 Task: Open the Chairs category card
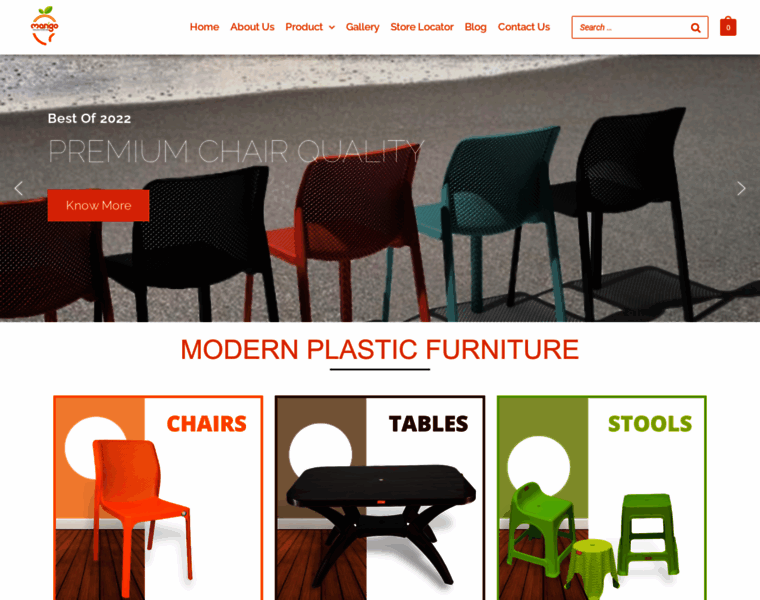(158, 498)
